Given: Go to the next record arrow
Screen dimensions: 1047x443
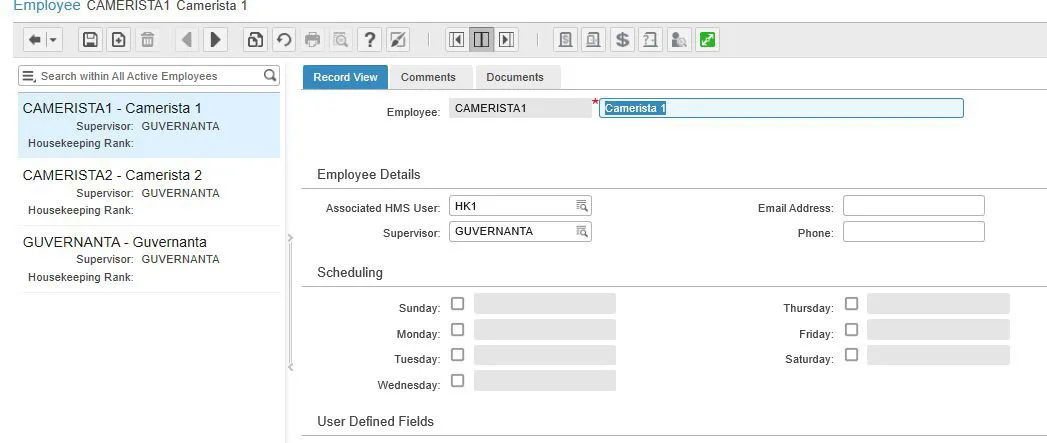Looking at the screenshot, I should coord(215,40).
